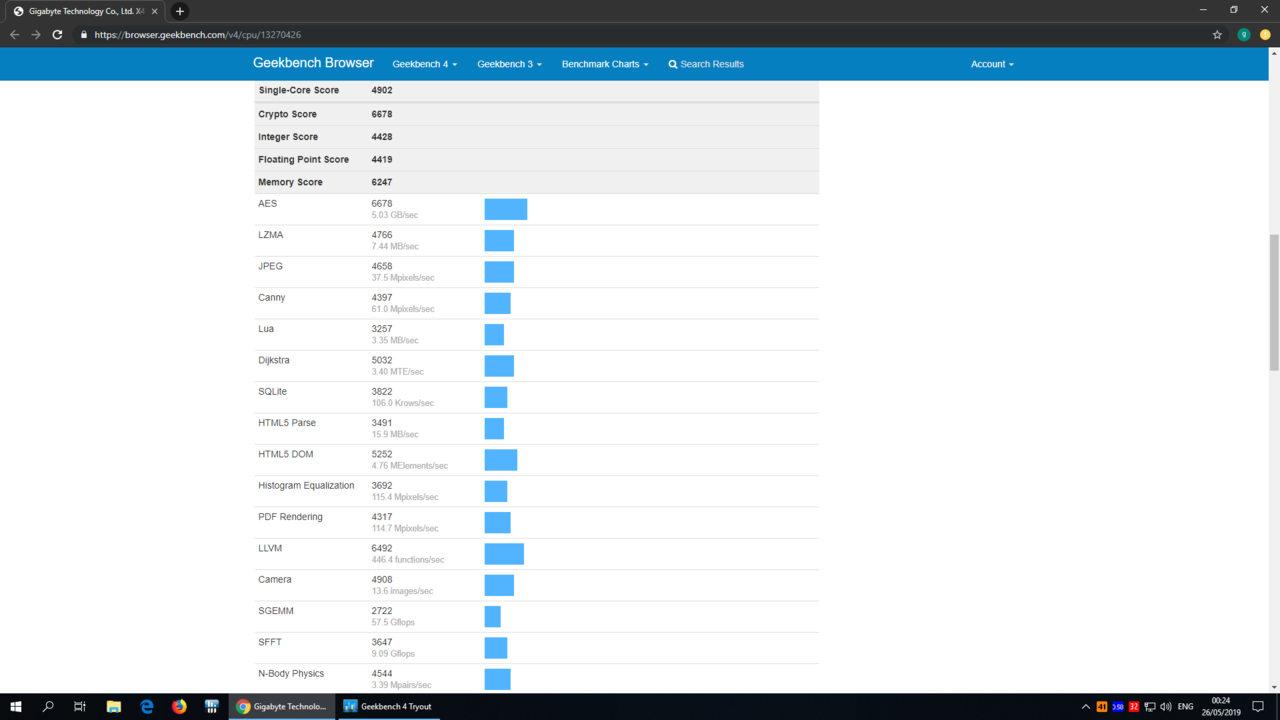Reload the page with the refresh icon
1280x720 pixels.
click(57, 34)
